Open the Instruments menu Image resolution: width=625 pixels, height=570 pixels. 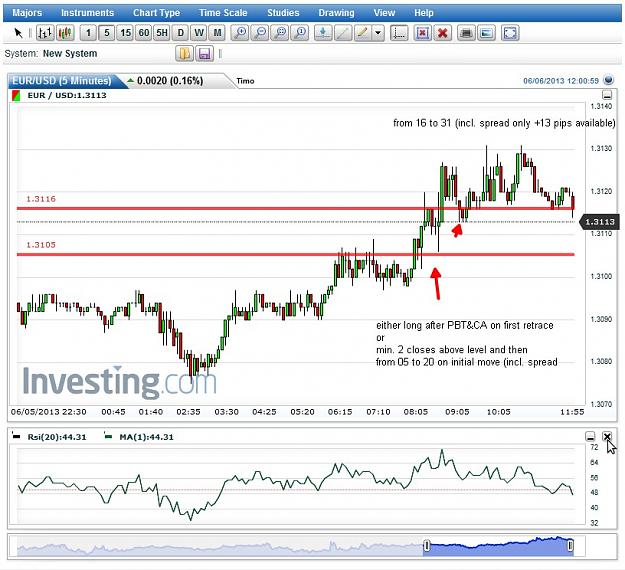click(87, 13)
